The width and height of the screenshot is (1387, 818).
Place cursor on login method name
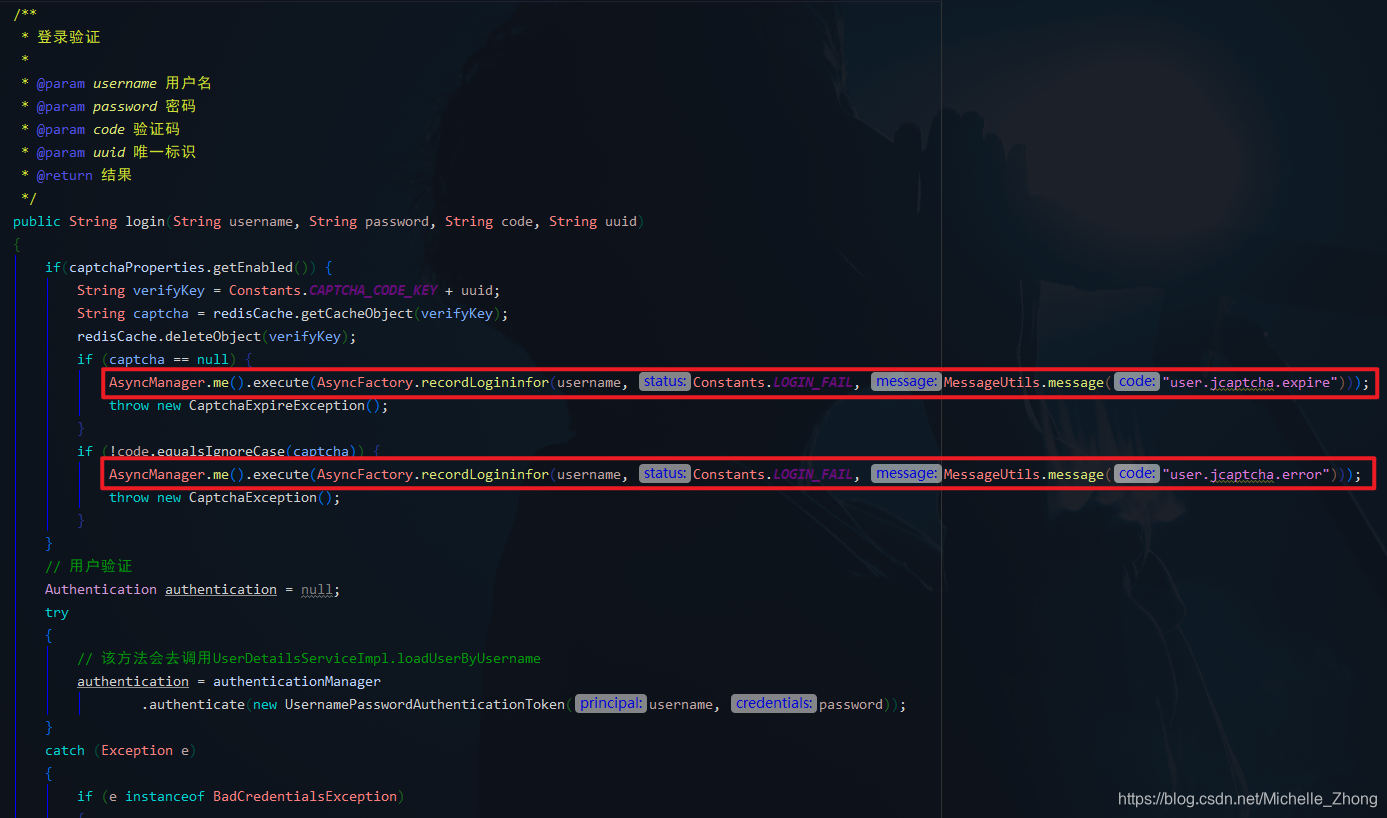coord(145,221)
